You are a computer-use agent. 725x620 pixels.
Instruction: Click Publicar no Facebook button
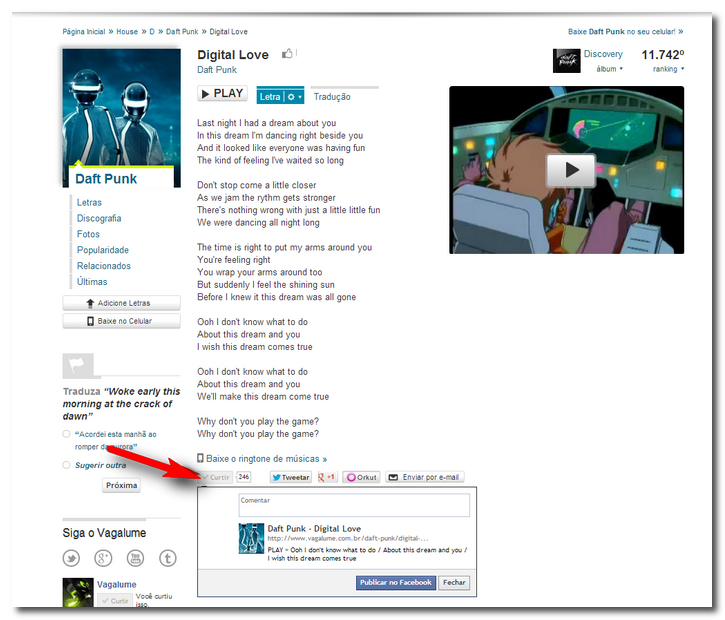[396, 583]
